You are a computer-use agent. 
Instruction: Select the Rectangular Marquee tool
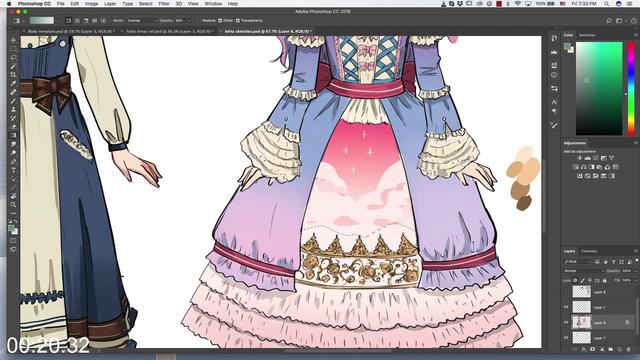tap(13, 49)
